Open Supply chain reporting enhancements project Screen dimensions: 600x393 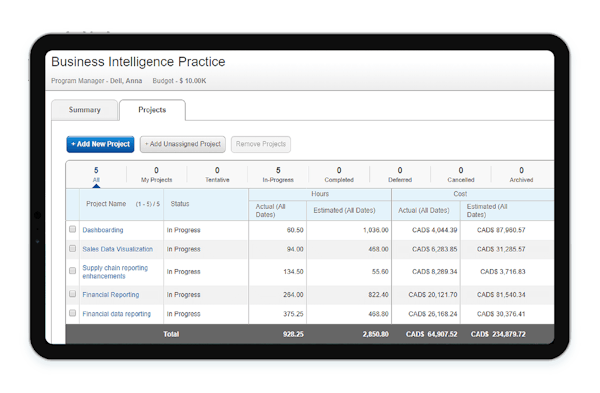[115, 272]
